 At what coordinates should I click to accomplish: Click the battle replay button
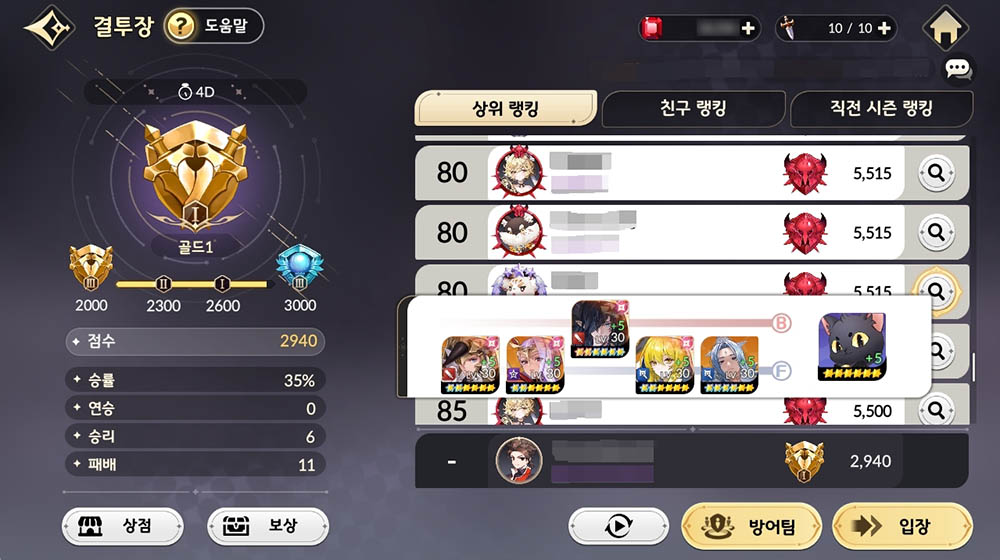[618, 526]
